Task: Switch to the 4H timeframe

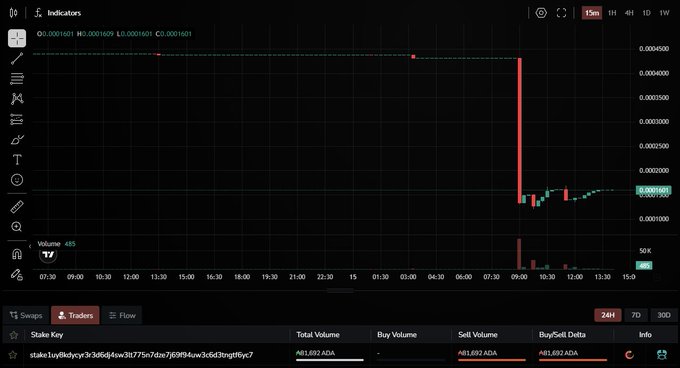Action: click(x=629, y=13)
